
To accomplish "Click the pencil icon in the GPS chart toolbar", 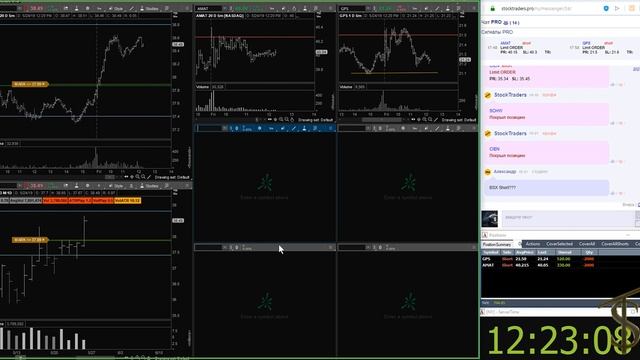I will coord(437,8).
